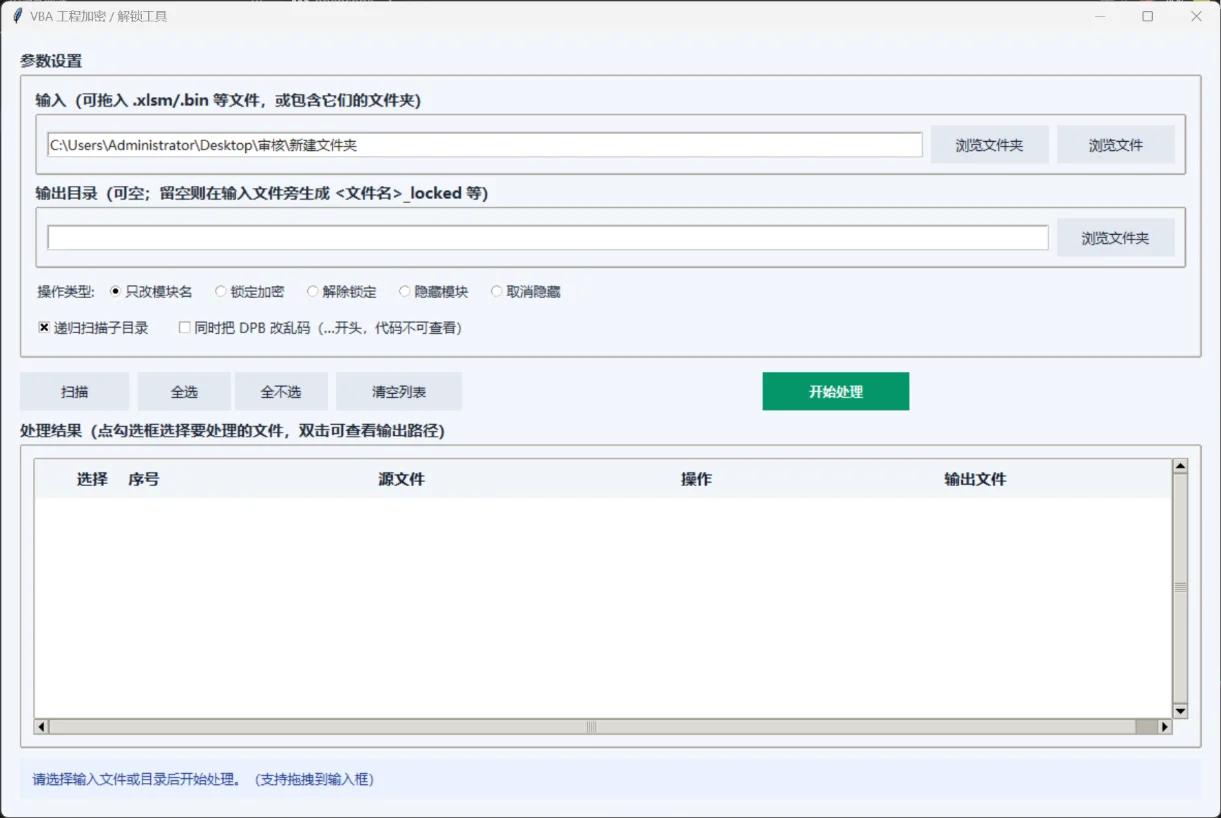Image resolution: width=1221 pixels, height=818 pixels.
Task: Click the 全选 button
Action: (184, 391)
